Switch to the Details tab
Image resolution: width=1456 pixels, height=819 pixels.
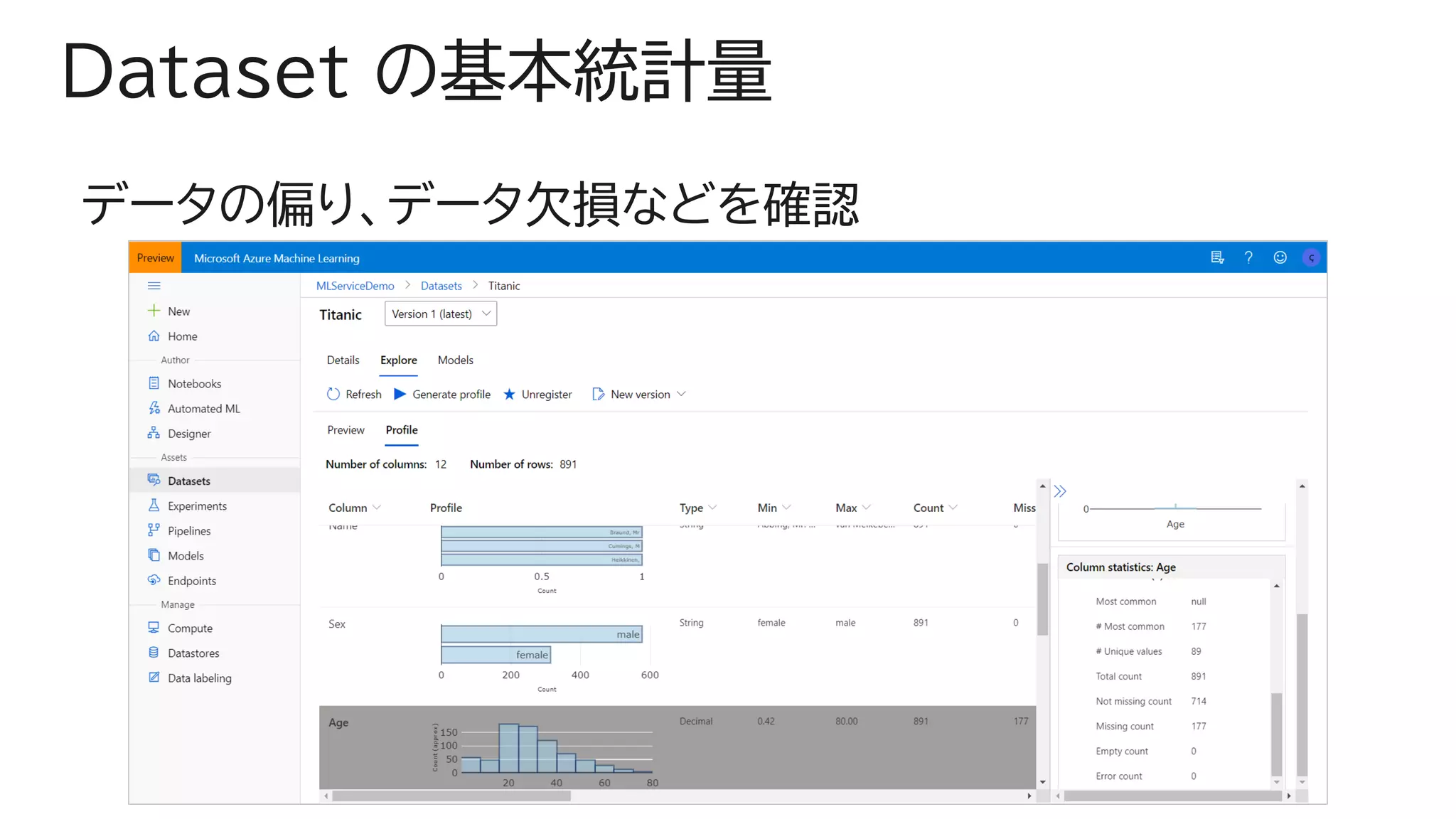tap(343, 360)
